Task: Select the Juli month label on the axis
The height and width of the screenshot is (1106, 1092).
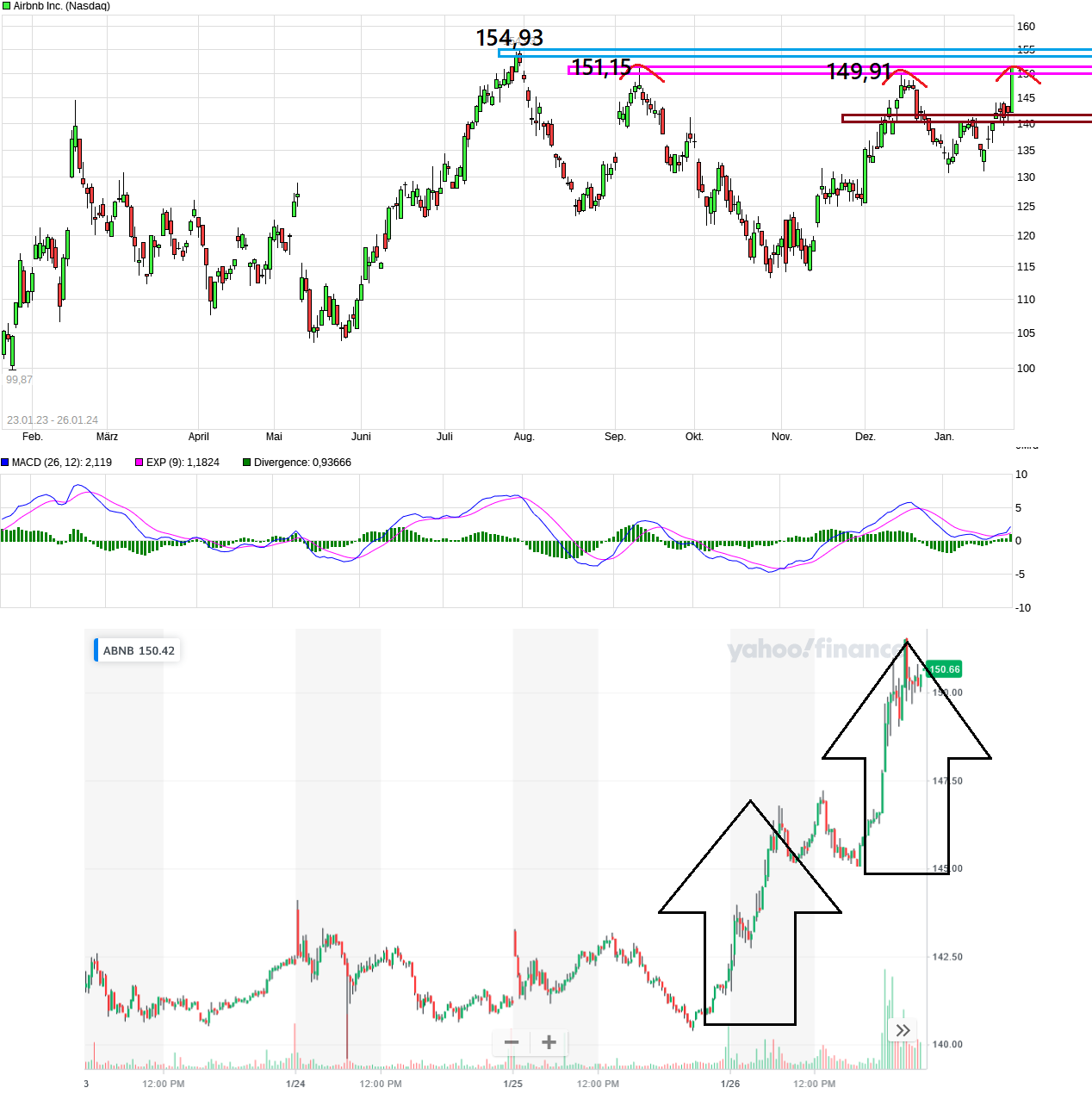Action: (444, 437)
